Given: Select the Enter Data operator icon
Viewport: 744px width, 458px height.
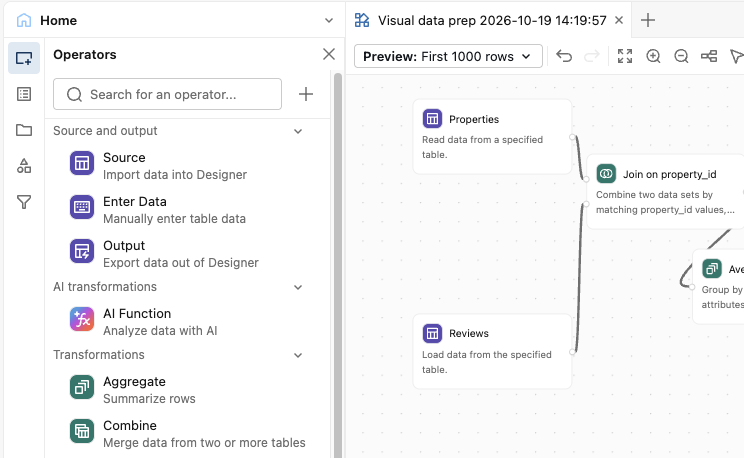Looking at the screenshot, I should [82, 207].
